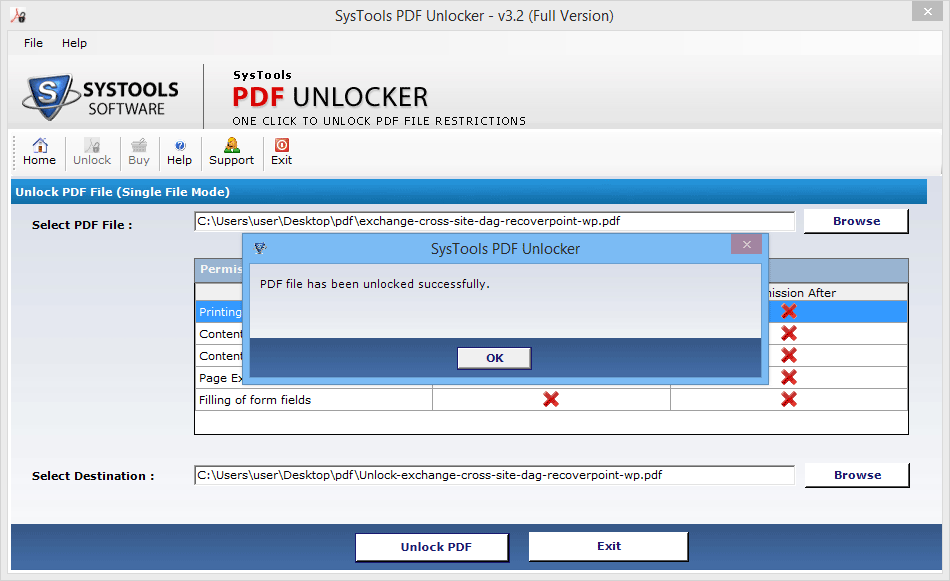Click the Home toolbar icon

[x=40, y=145]
